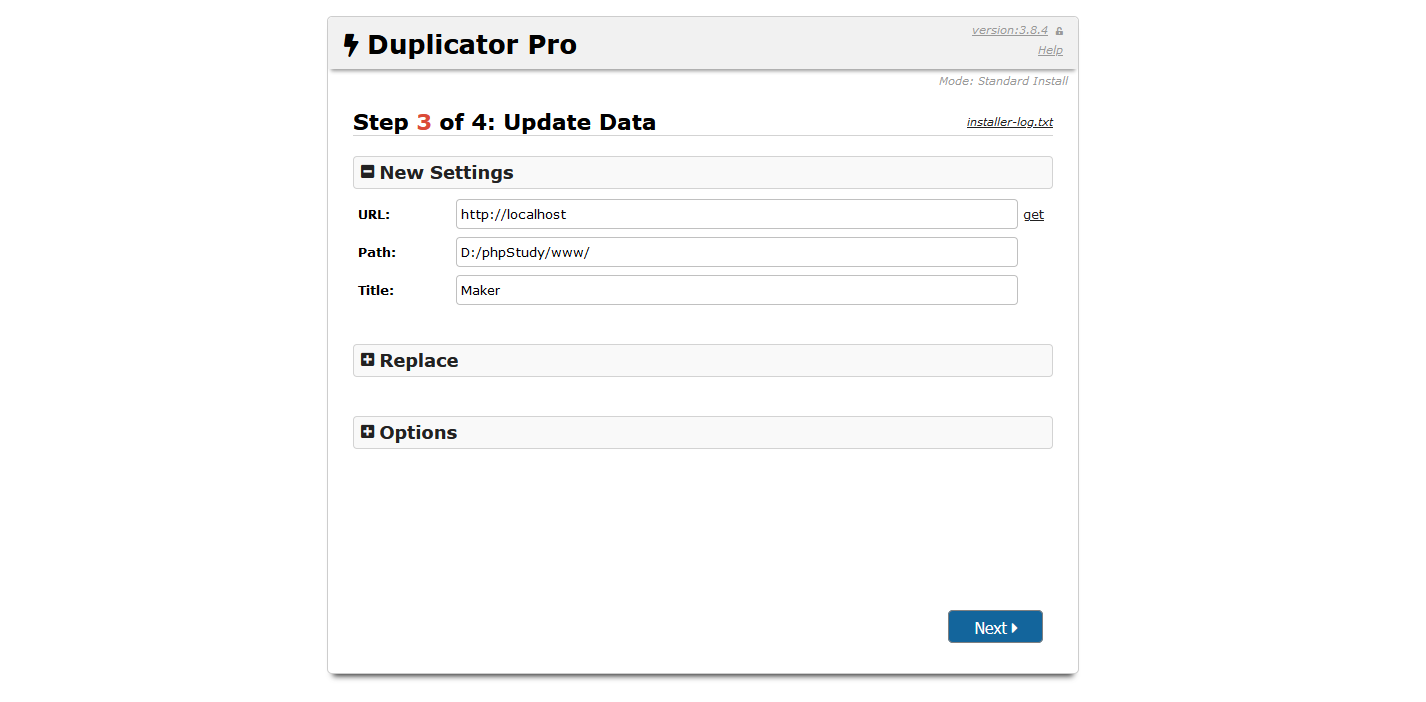Image resolution: width=1426 pixels, height=702 pixels.
Task: Focus the Path input field
Action: (736, 252)
